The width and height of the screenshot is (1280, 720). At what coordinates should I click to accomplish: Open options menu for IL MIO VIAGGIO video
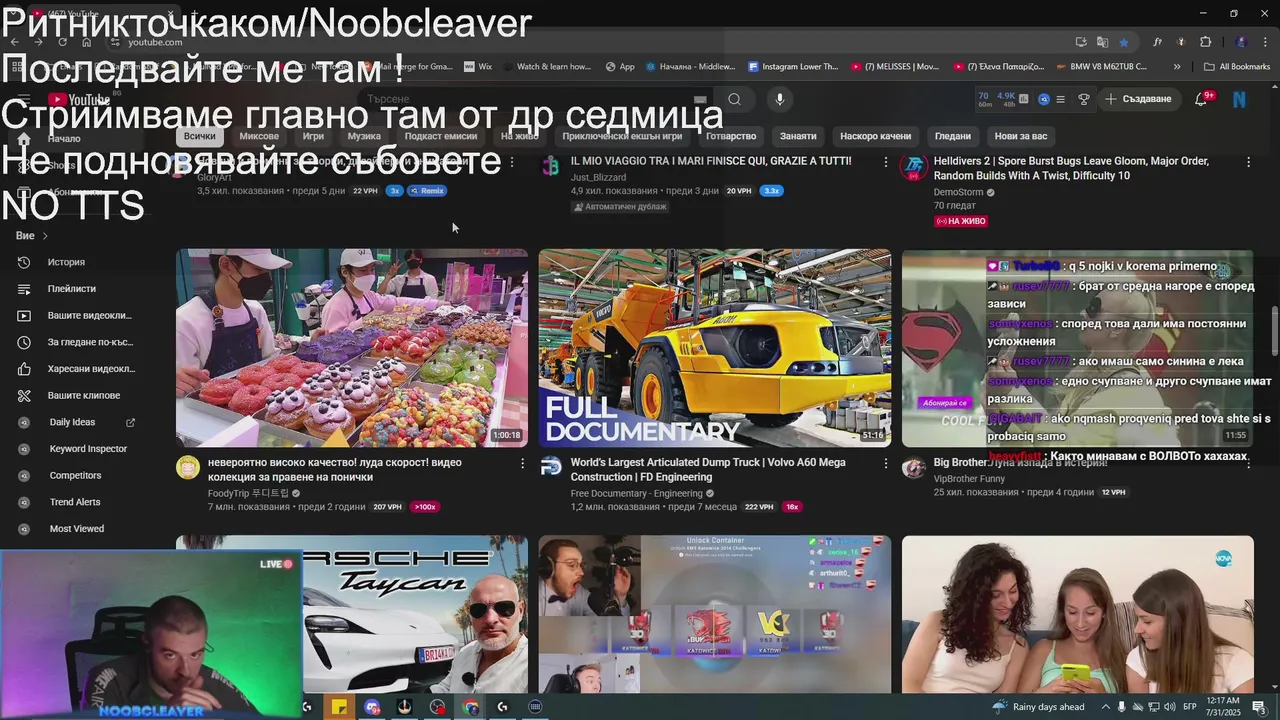tap(885, 161)
